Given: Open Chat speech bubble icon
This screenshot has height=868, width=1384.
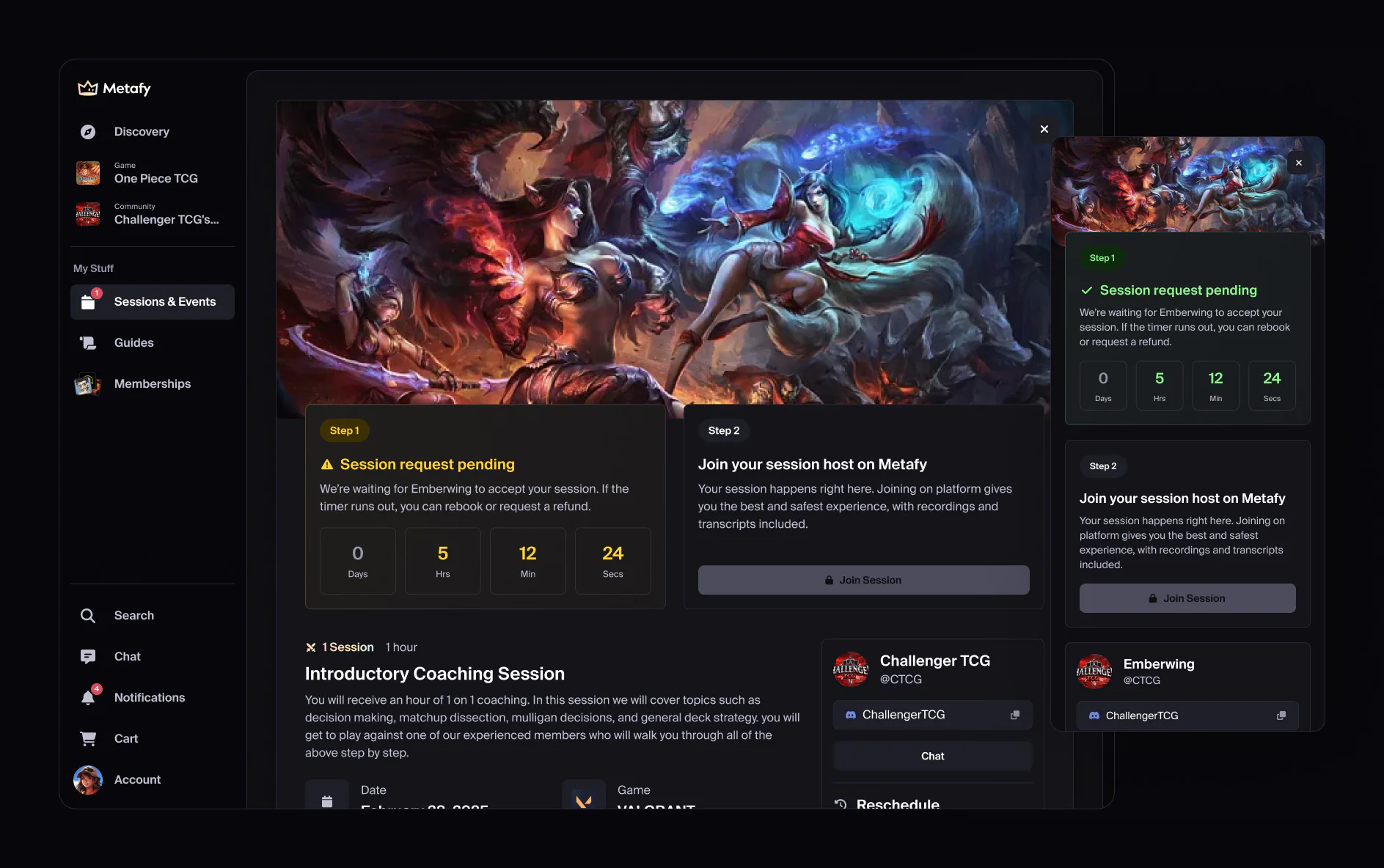Looking at the screenshot, I should click(x=88, y=657).
